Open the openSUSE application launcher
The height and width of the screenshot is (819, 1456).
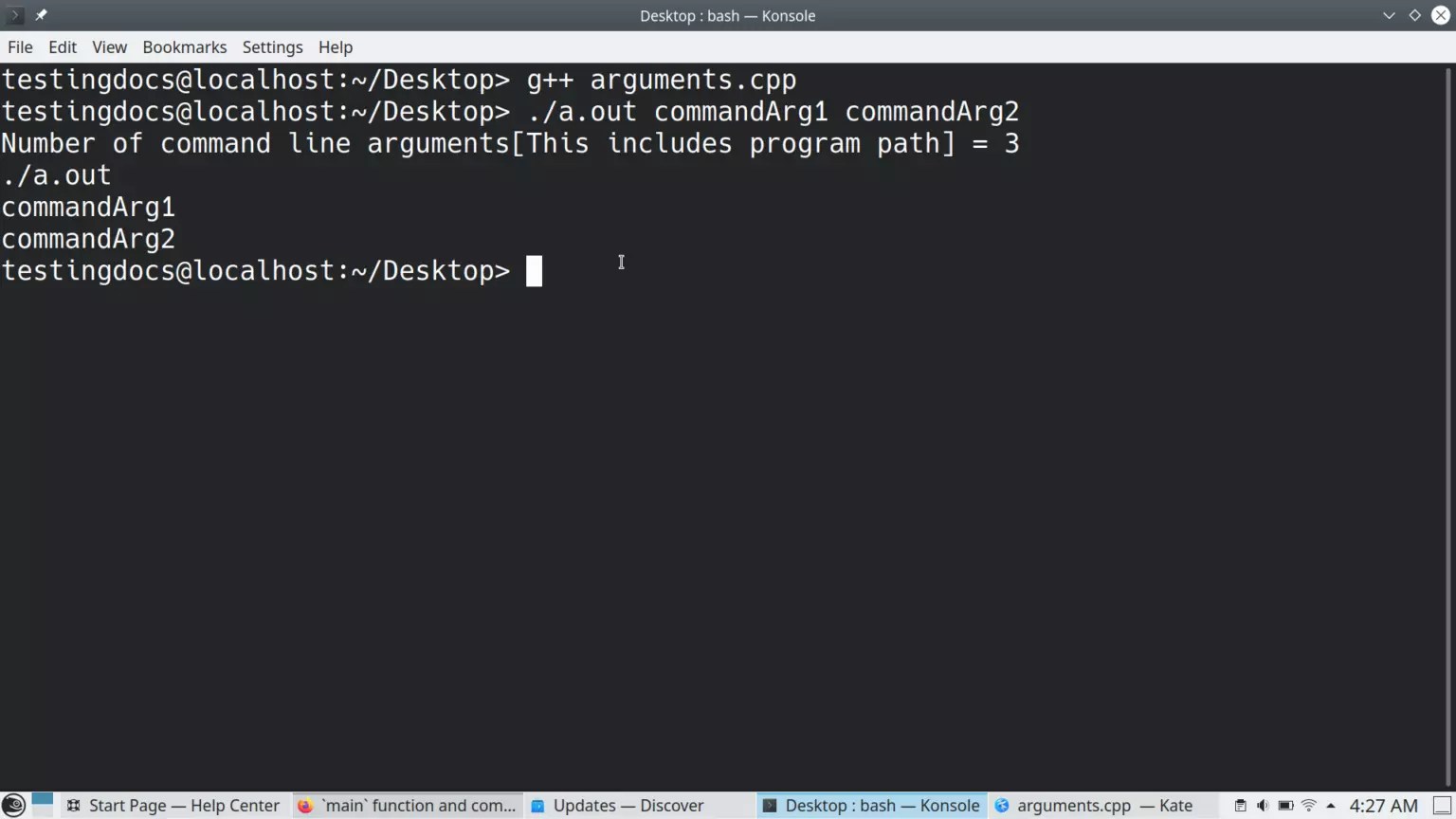click(13, 805)
